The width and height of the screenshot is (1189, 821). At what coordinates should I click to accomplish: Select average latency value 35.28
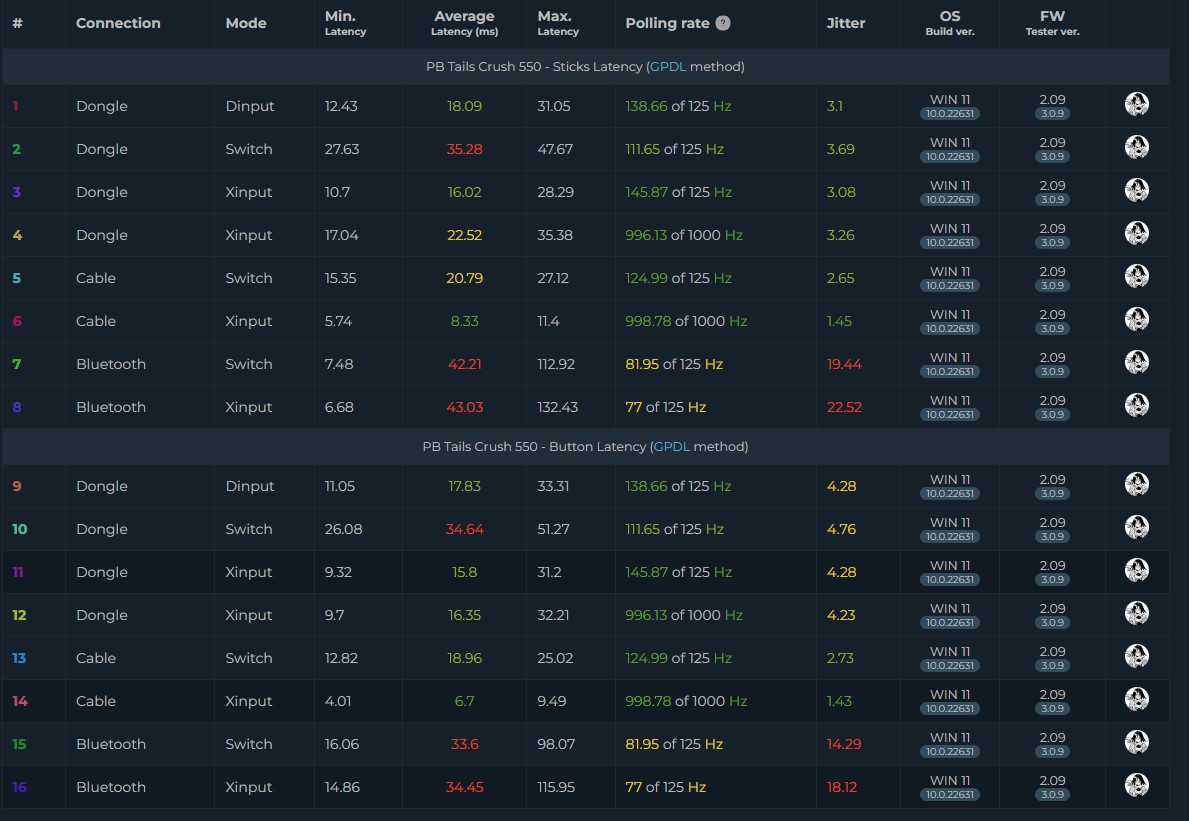(x=464, y=149)
